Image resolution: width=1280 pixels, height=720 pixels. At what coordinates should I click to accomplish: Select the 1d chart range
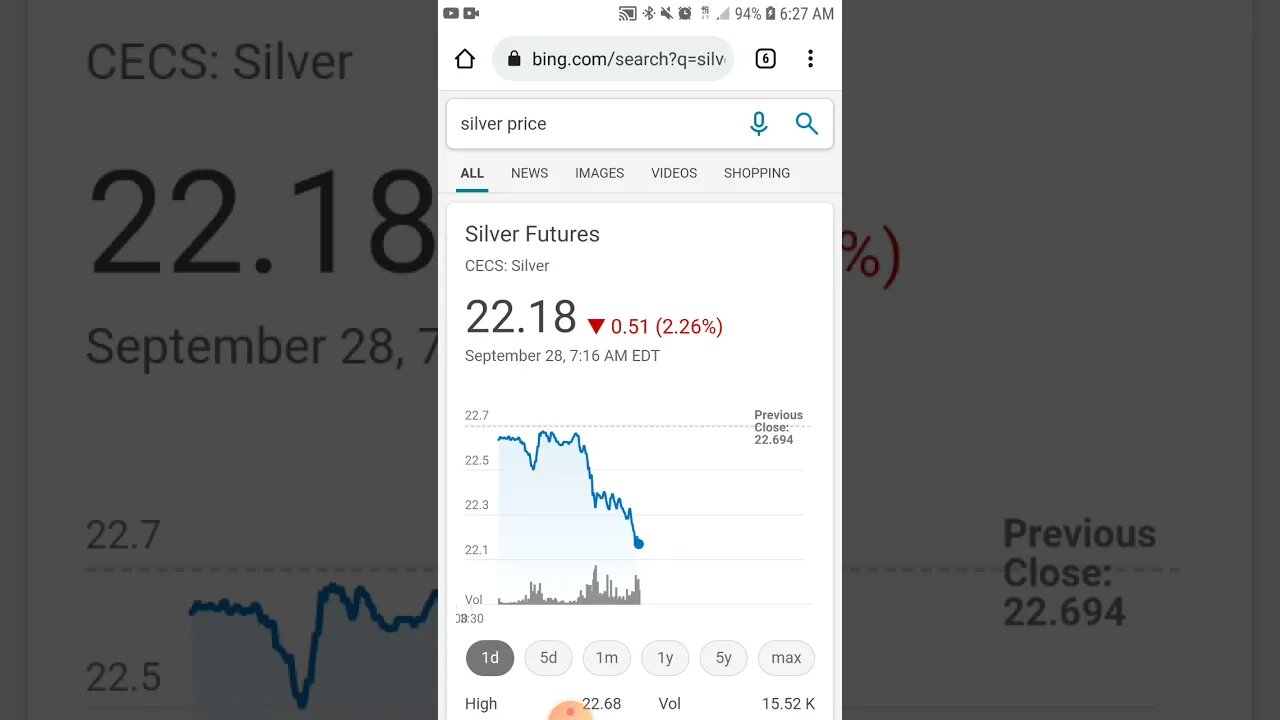[x=490, y=658]
